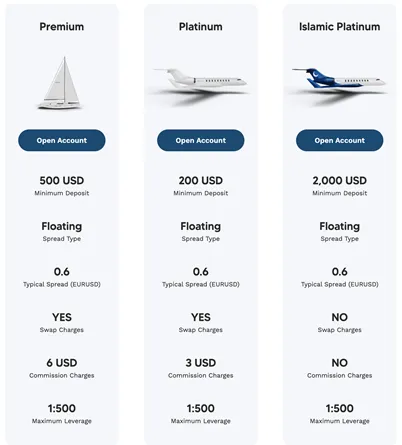The image size is (402, 445).
Task: Click the 0.6 typical spread on the Islamic Platinum card
Action: pos(340,272)
